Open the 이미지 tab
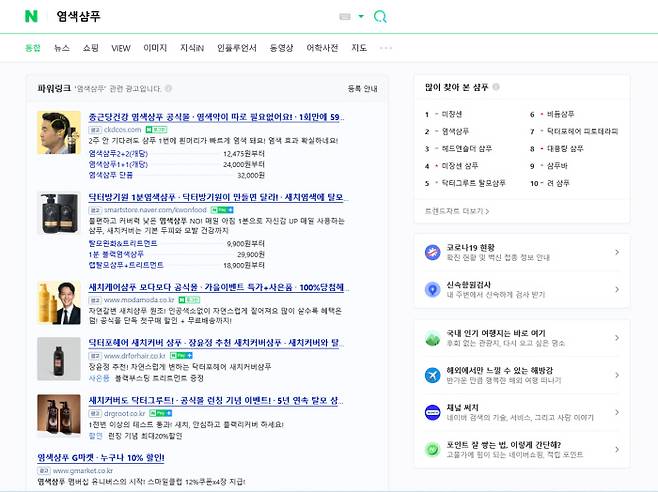658x492 pixels. coord(155,48)
